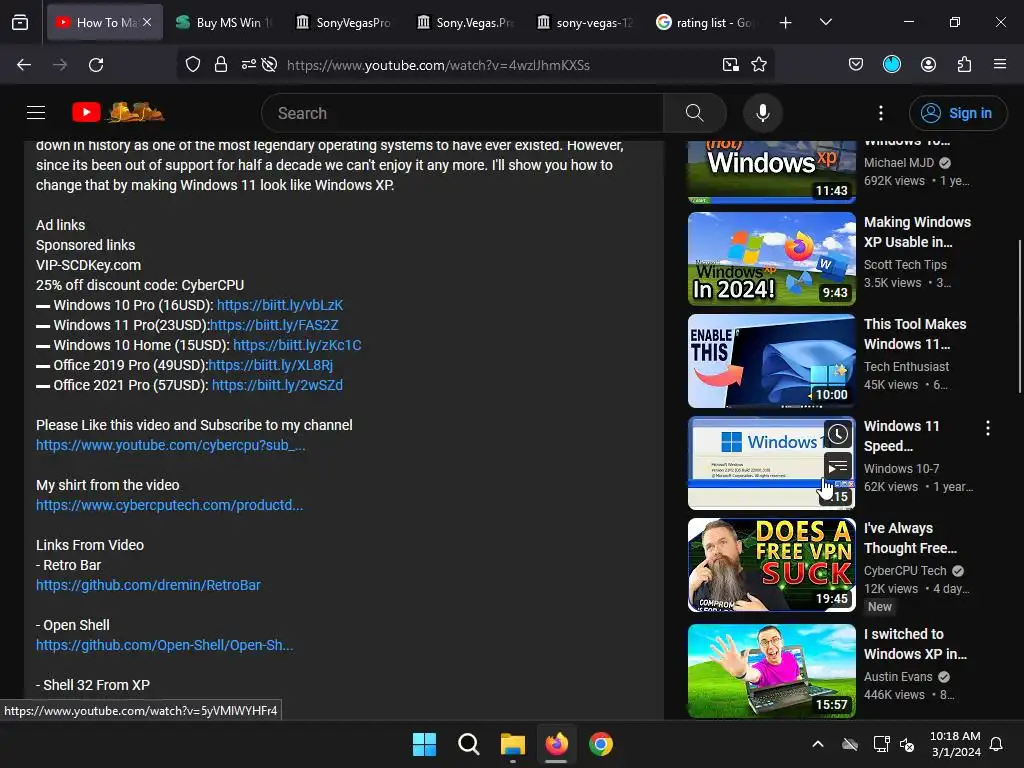Open the cybercpu channel subscribe link
Image resolution: width=1024 pixels, height=768 pixels.
coord(170,445)
